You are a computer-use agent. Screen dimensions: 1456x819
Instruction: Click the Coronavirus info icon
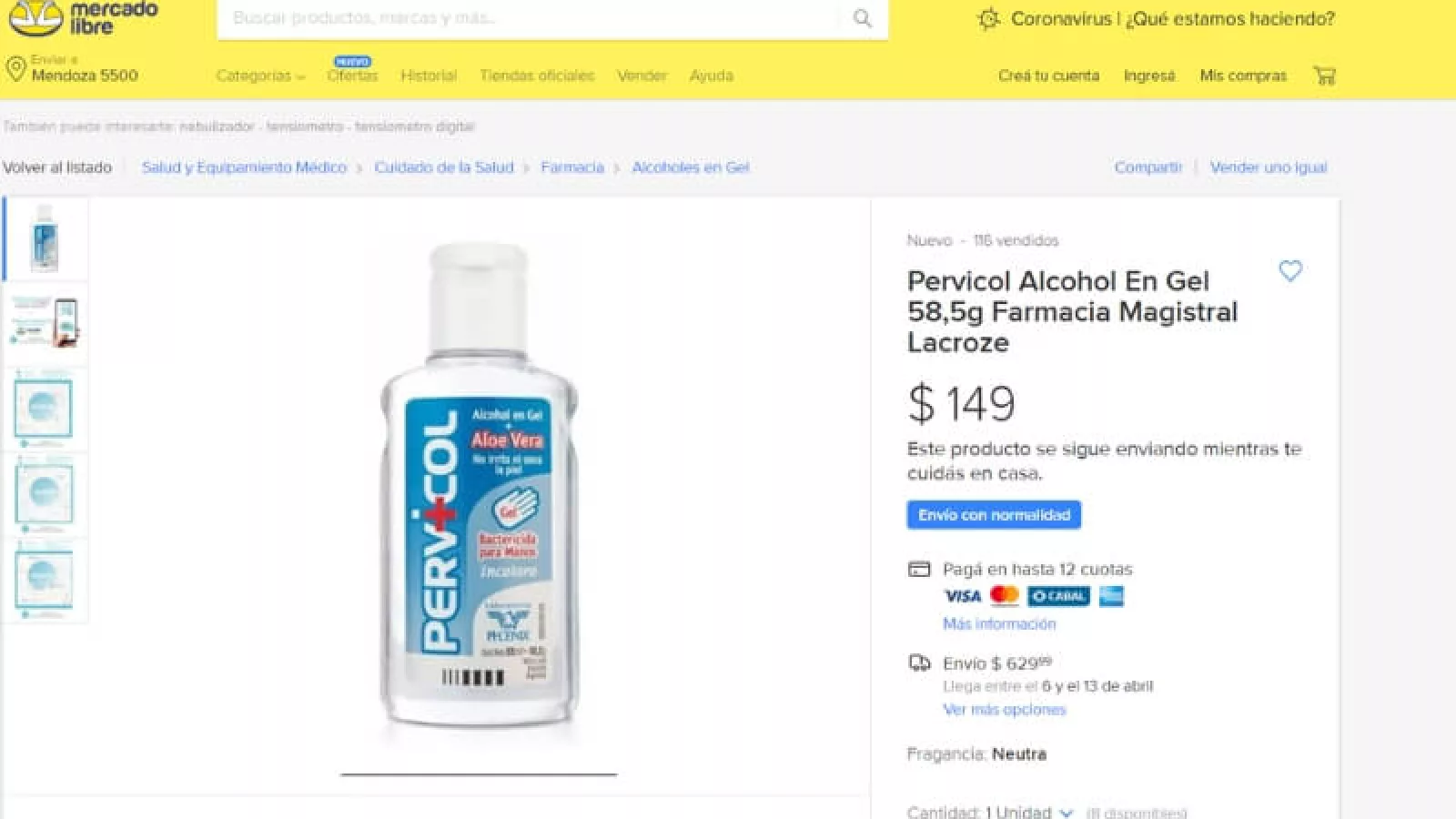click(x=988, y=18)
